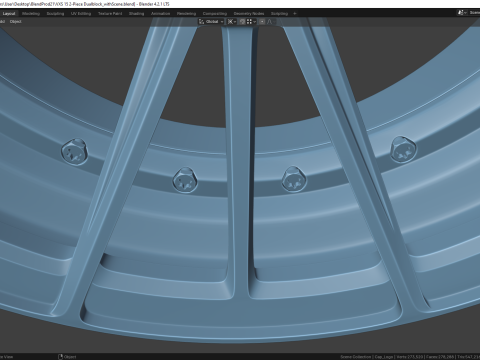The width and height of the screenshot is (480, 360).
Task: Open the proportional editing falloff dropdown
Action: click(x=270, y=22)
